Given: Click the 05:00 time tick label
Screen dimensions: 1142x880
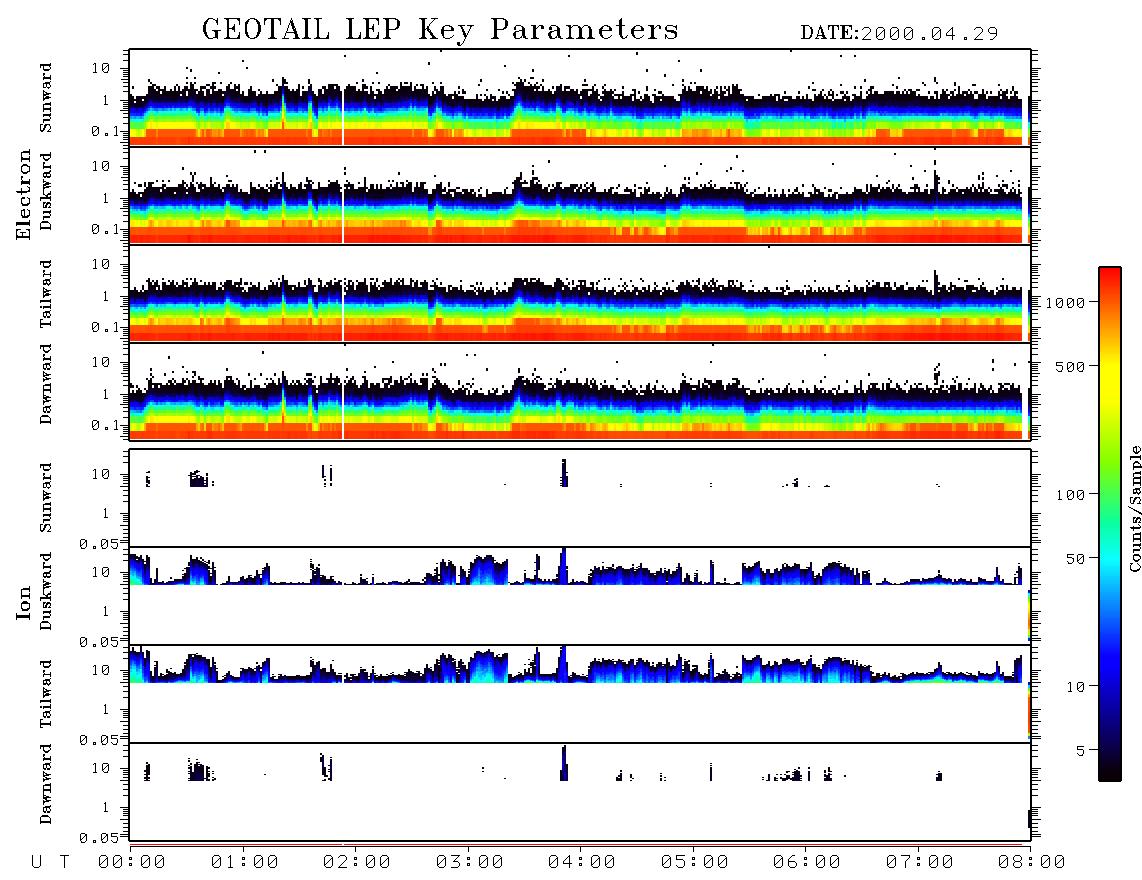Looking at the screenshot, I should pyautogui.click(x=695, y=862).
